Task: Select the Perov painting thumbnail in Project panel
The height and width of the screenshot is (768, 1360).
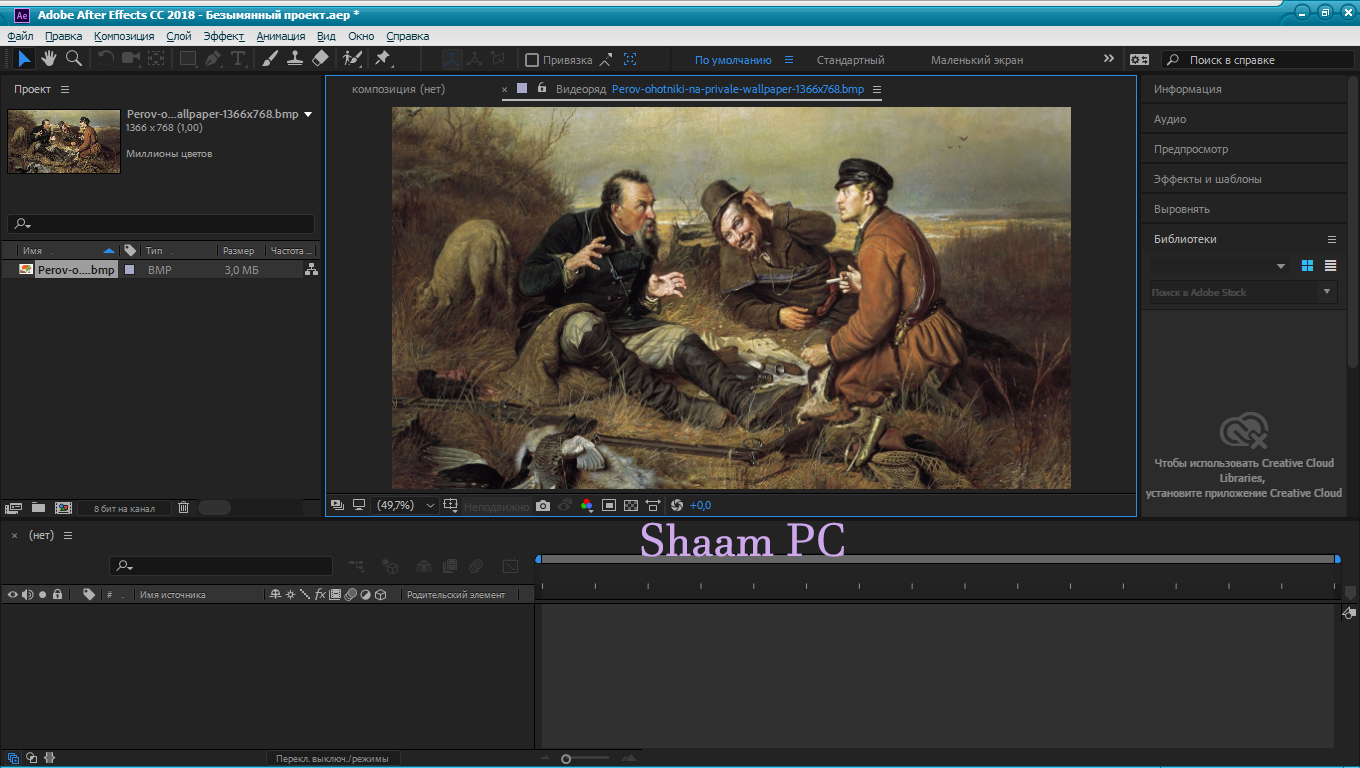Action: [x=63, y=140]
